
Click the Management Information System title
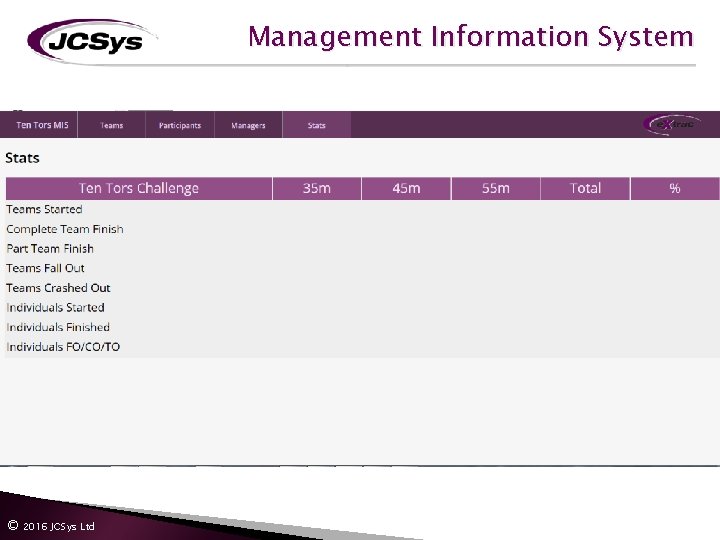point(471,37)
